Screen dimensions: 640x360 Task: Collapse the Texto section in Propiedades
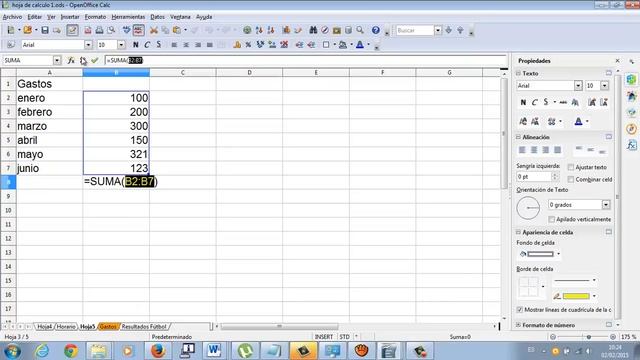click(x=518, y=73)
